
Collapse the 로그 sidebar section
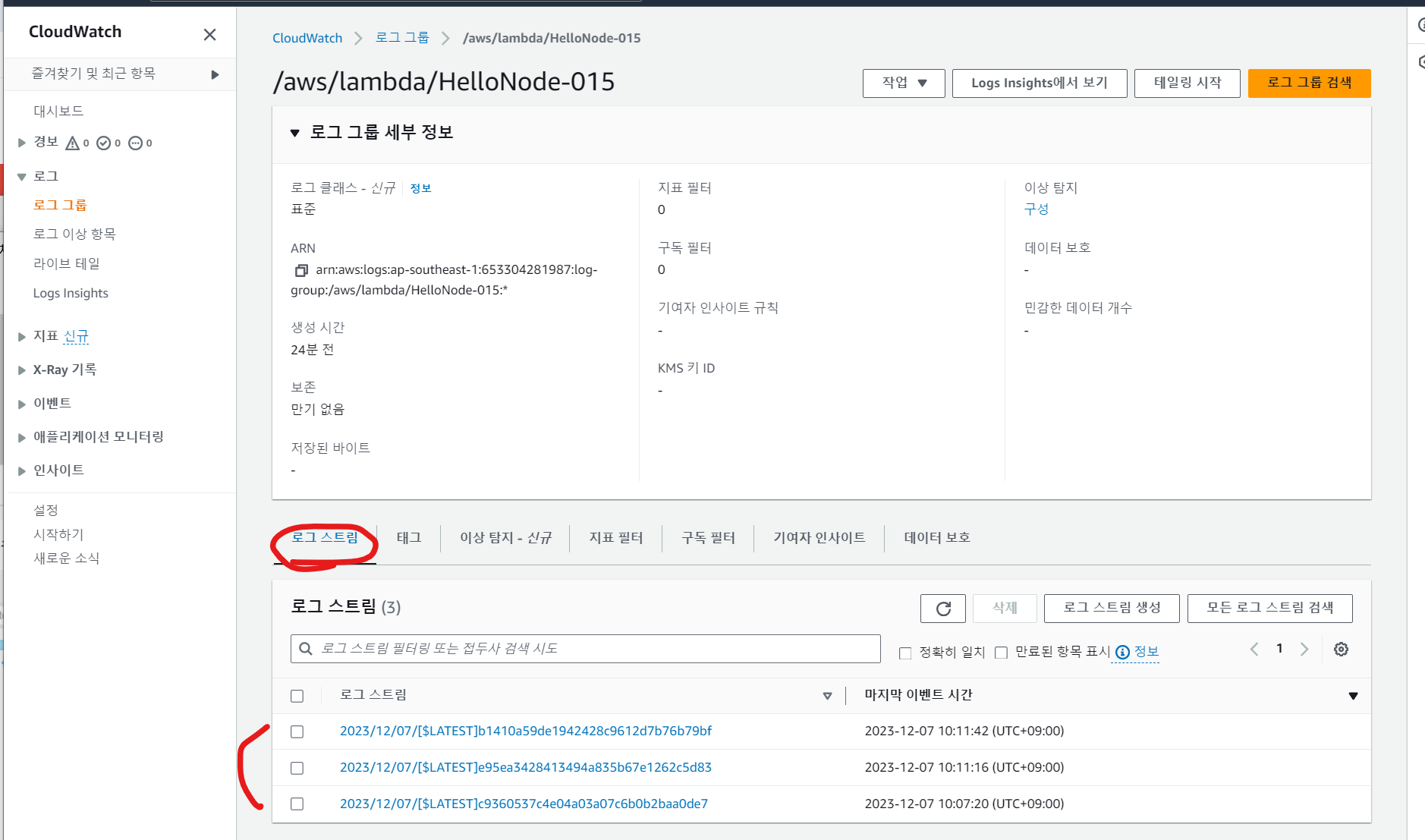coord(22,176)
